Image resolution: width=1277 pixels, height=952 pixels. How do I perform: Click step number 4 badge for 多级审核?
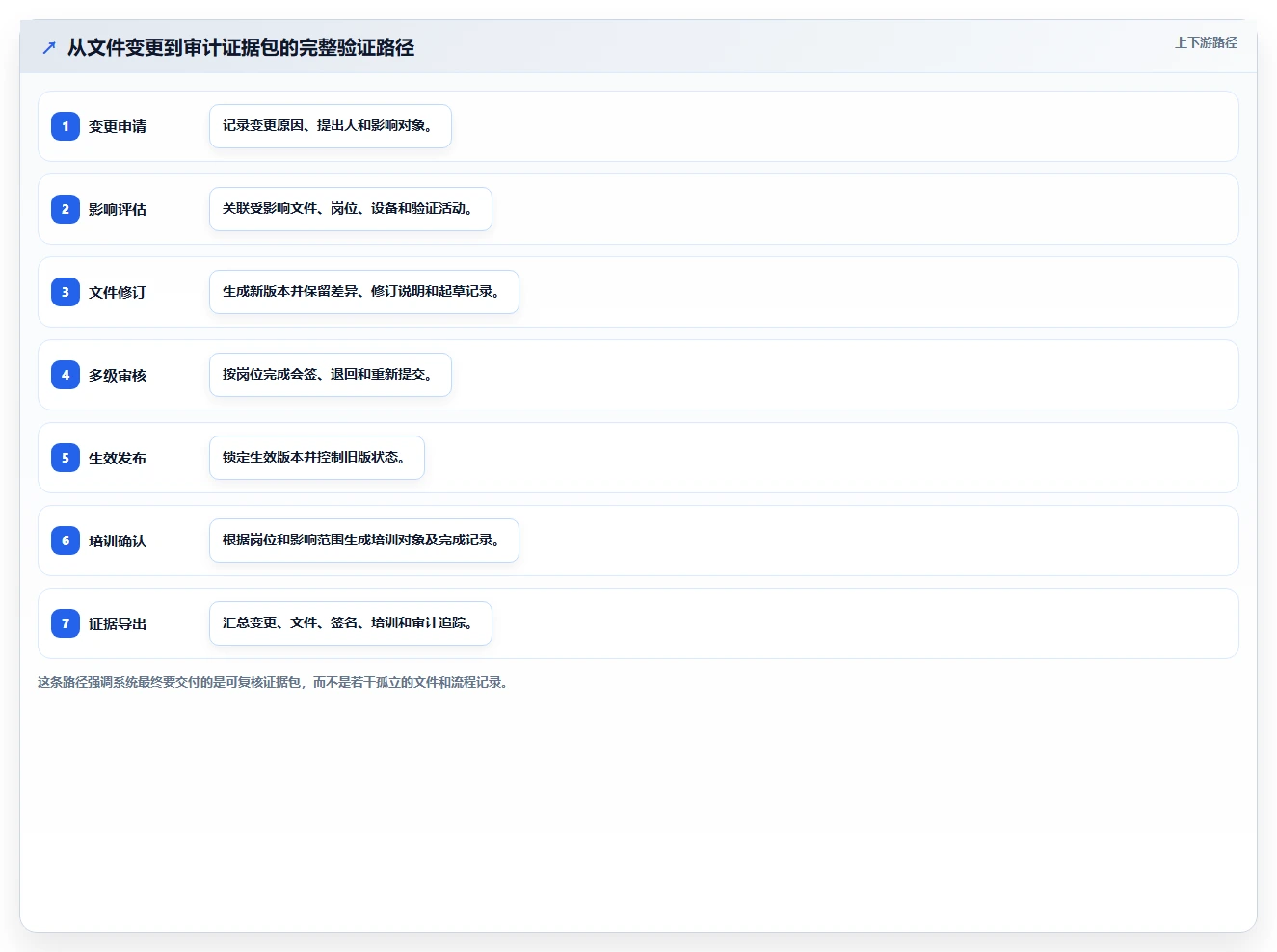tap(66, 375)
